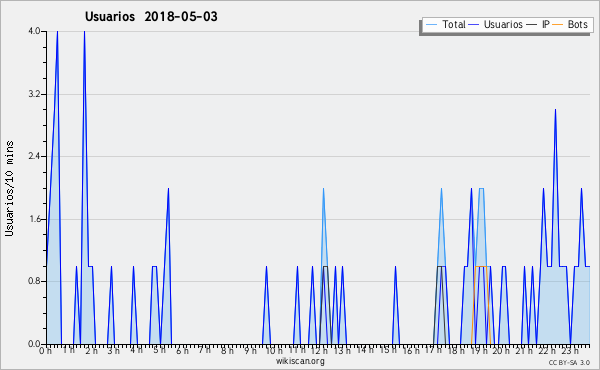Image resolution: width=600 pixels, height=370 pixels.
Task: Click the '23 h' x-axis label
Action: (x=569, y=351)
